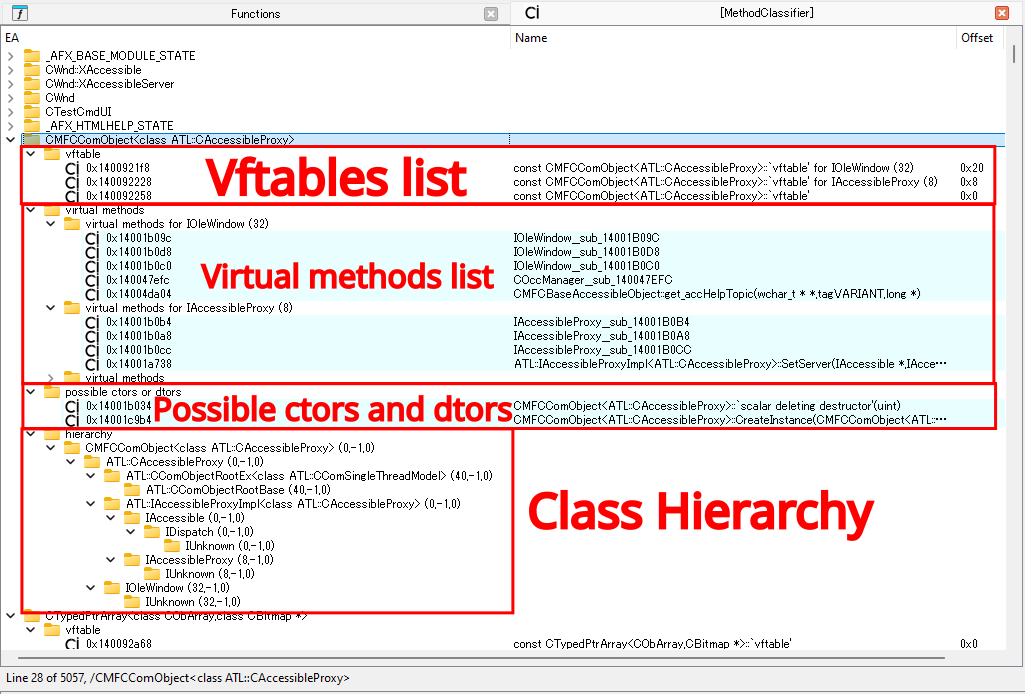Collapse virtual methods for IAccessibleProxy (8)
The width and height of the screenshot is (1025, 694).
coord(51,308)
